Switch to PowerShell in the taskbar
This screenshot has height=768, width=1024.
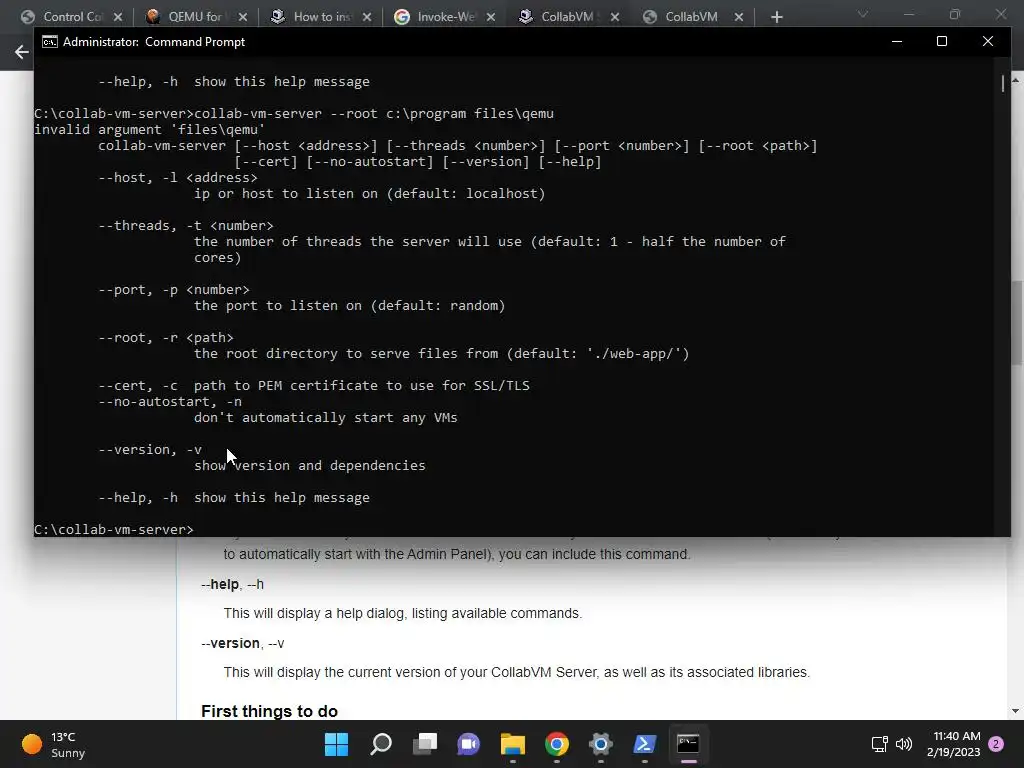tap(645, 744)
